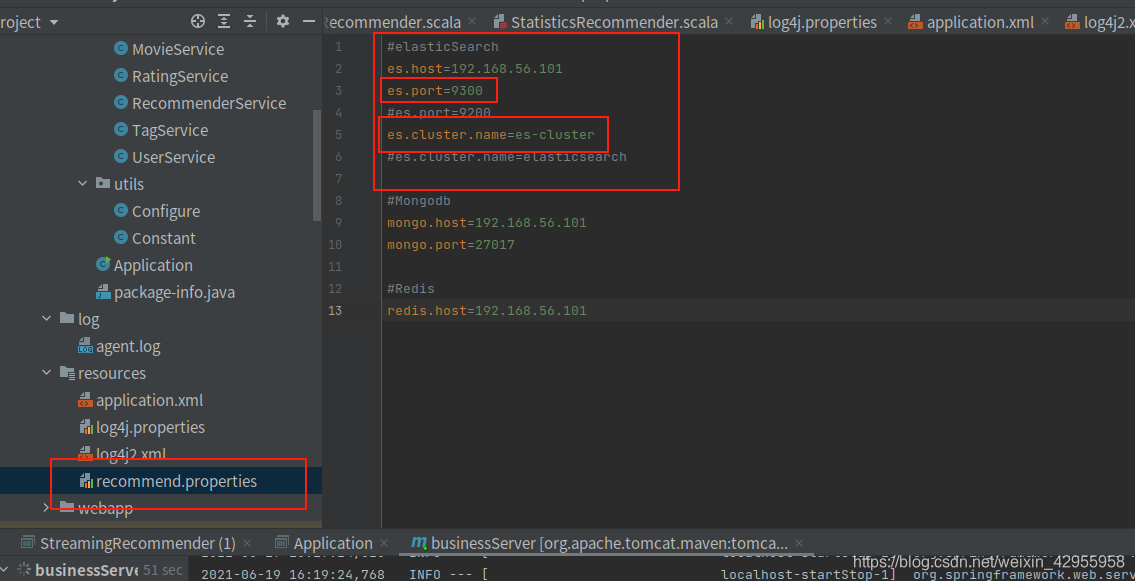The width and height of the screenshot is (1135, 581).
Task: Collapse the resources folder
Action: (x=46, y=373)
